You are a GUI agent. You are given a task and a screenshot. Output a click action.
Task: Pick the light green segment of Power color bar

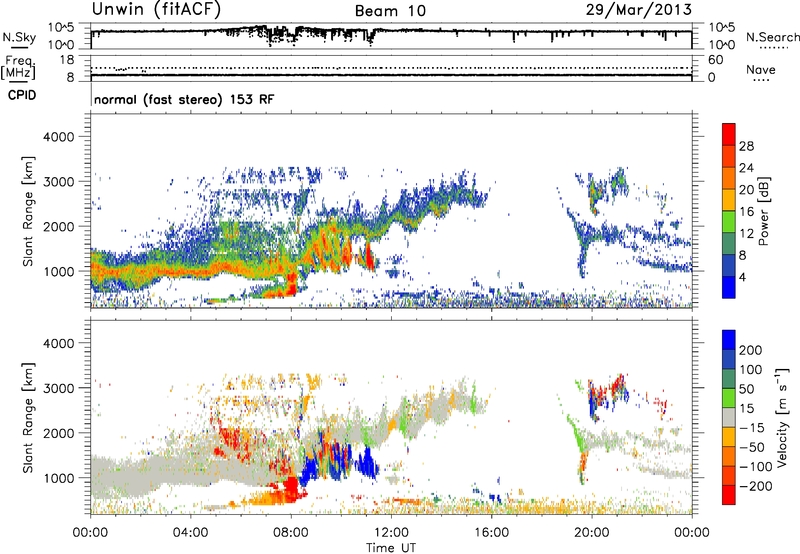coord(729,222)
